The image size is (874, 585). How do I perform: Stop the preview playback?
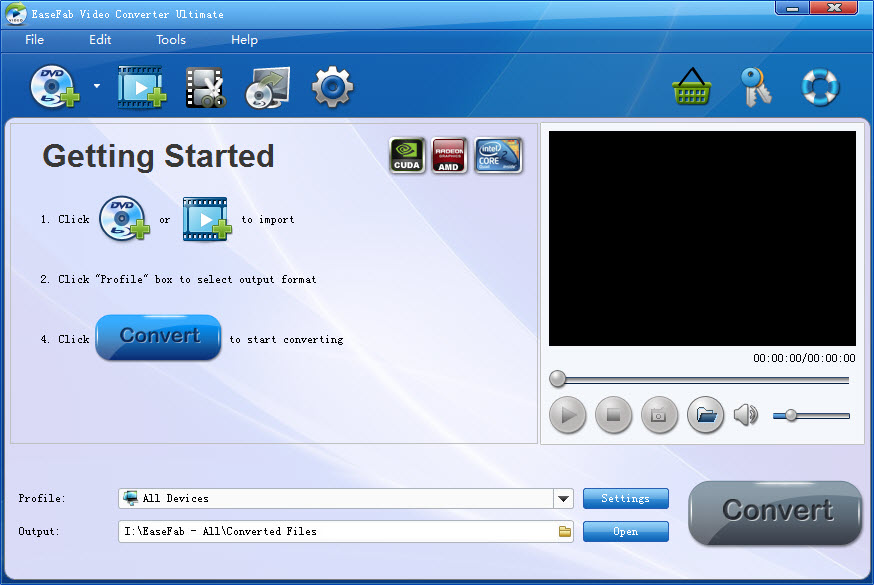click(x=613, y=415)
